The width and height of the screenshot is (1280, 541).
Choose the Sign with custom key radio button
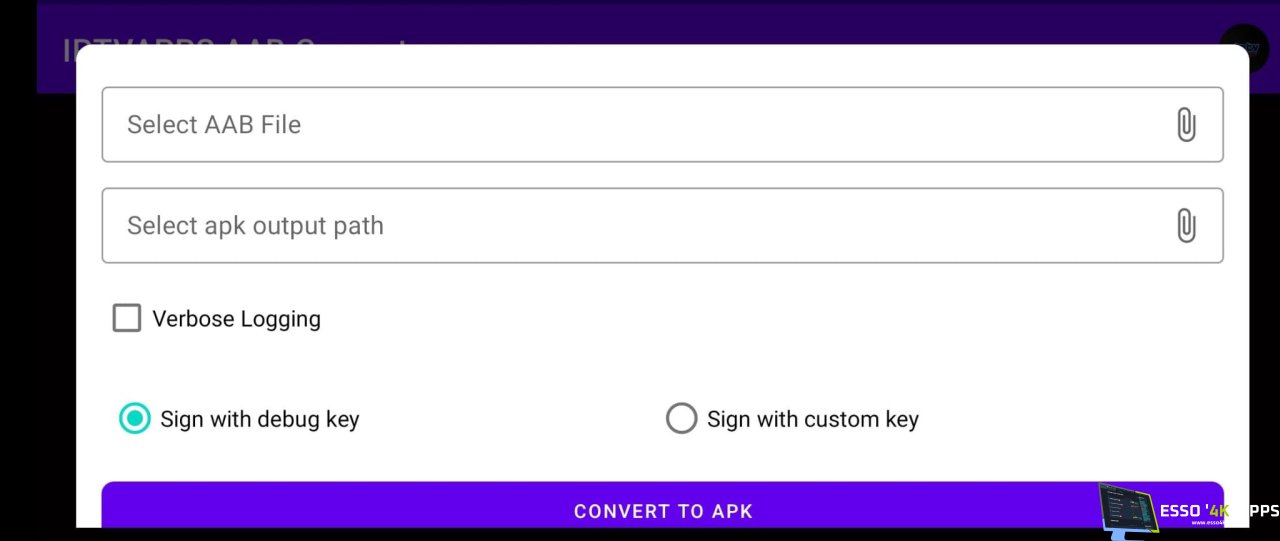tap(681, 418)
